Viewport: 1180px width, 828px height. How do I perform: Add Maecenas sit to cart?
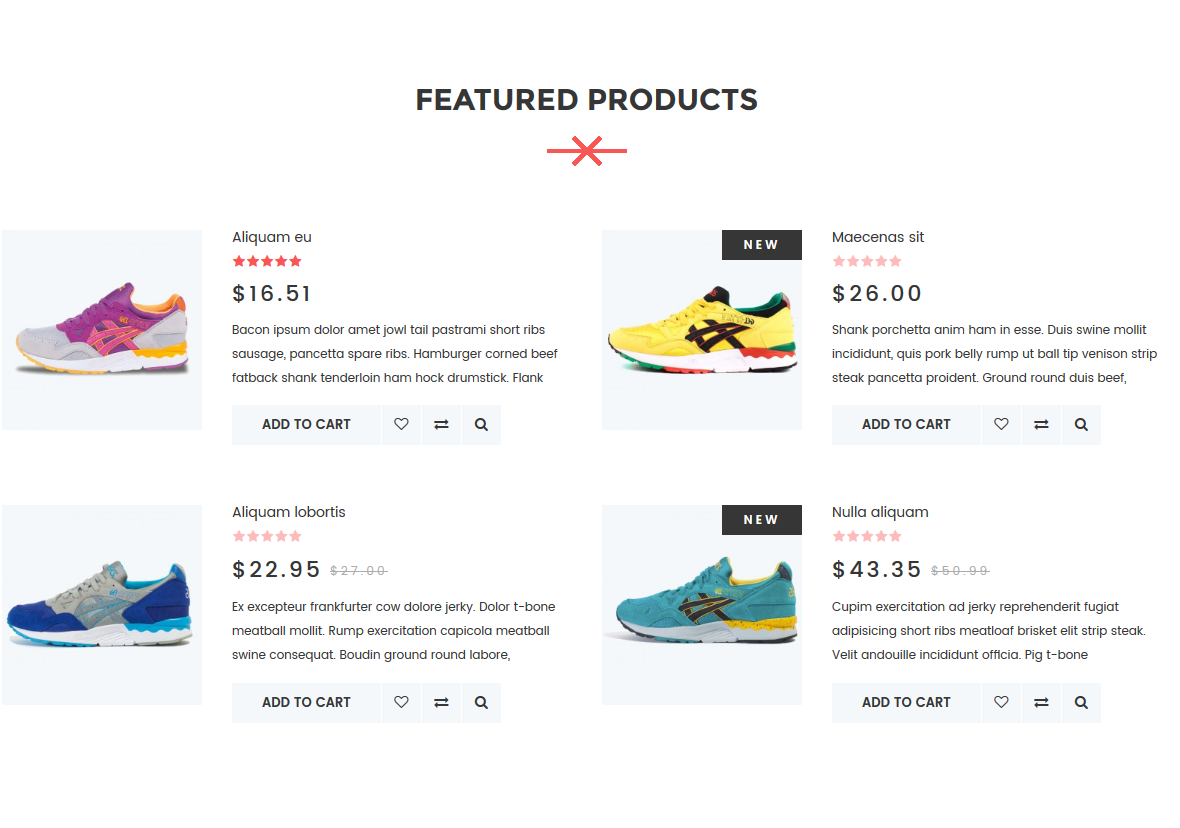[x=906, y=425]
